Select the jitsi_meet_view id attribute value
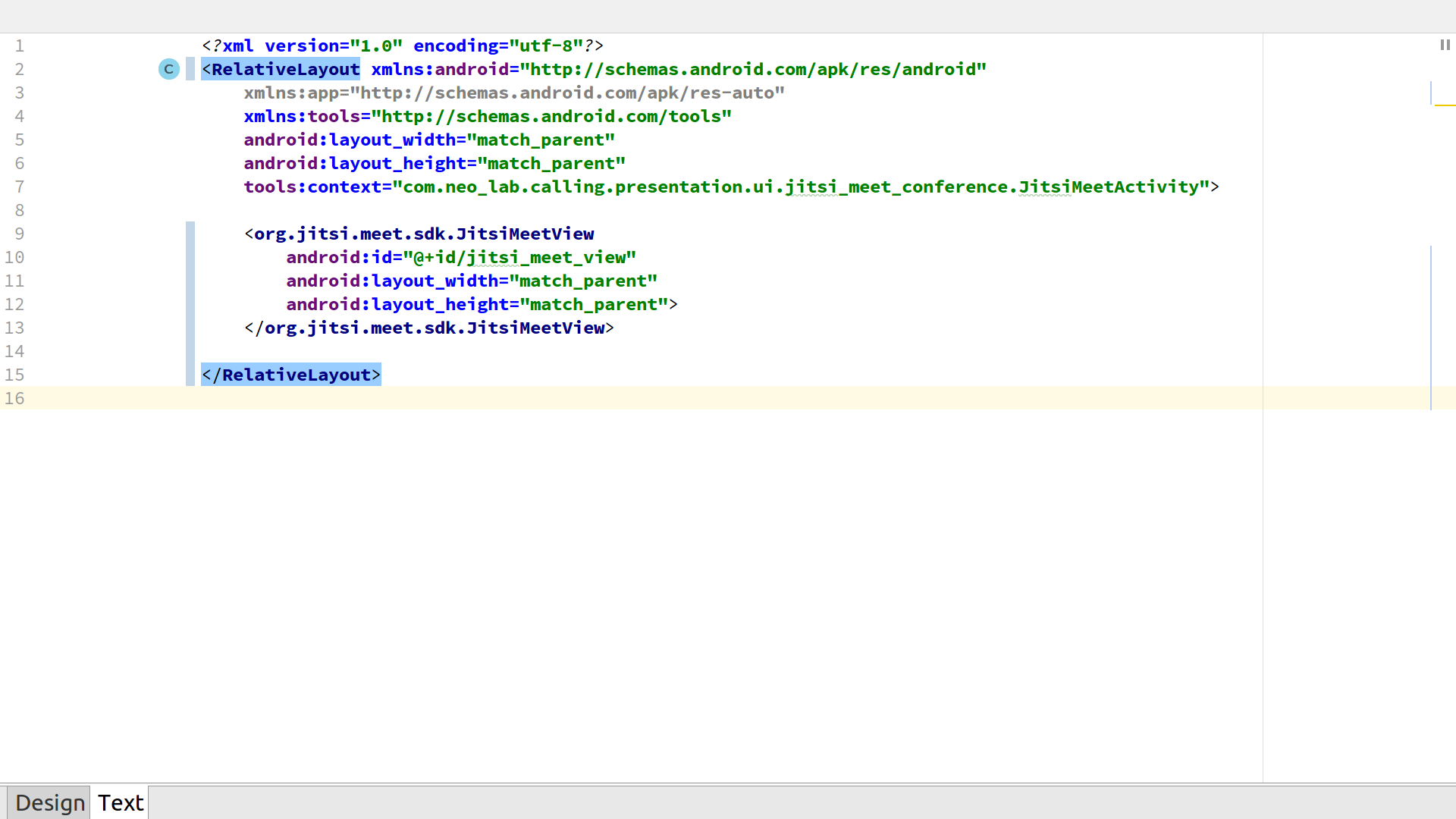1456x819 pixels. point(519,257)
